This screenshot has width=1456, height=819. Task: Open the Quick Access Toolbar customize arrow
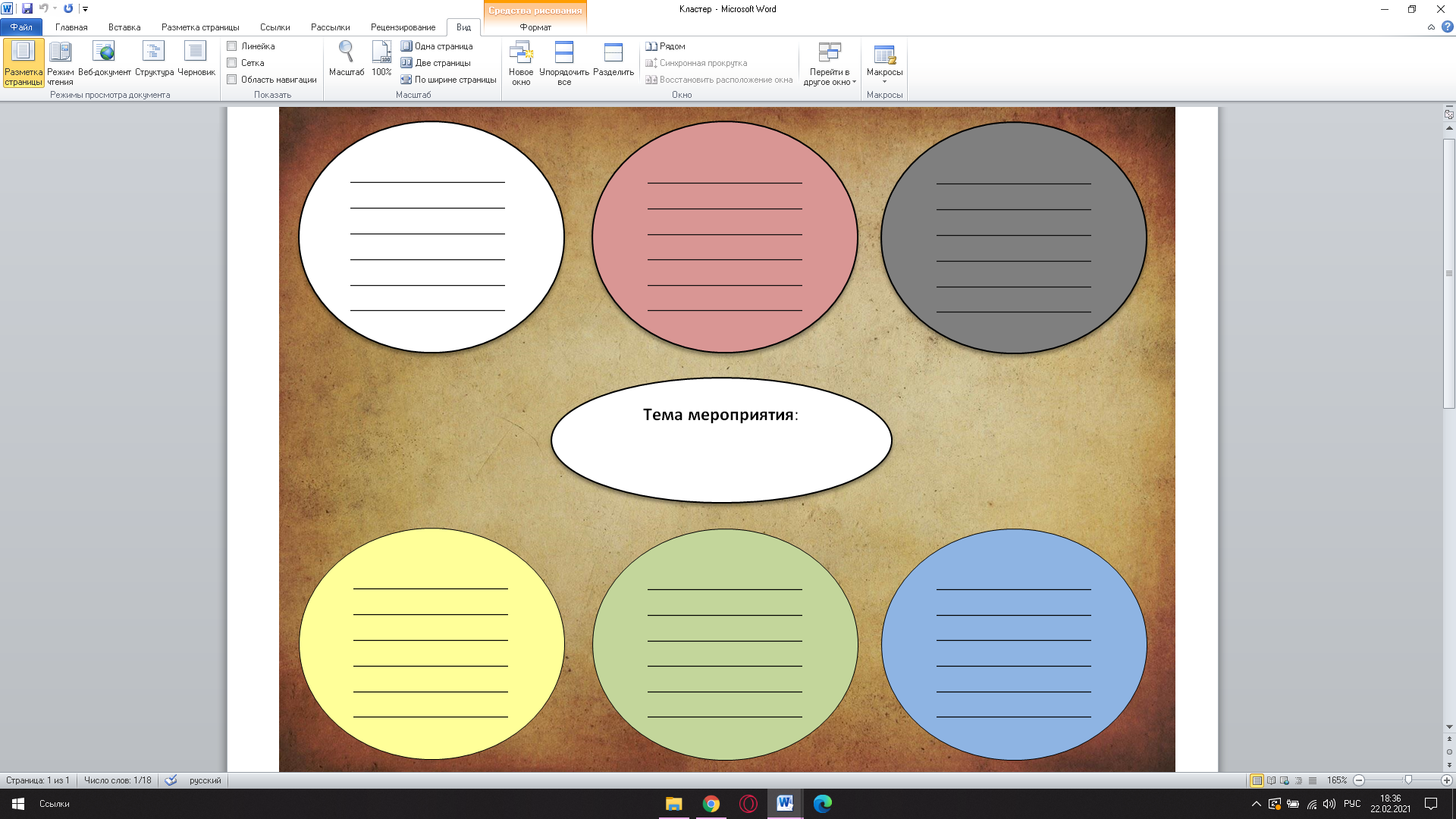click(x=85, y=9)
